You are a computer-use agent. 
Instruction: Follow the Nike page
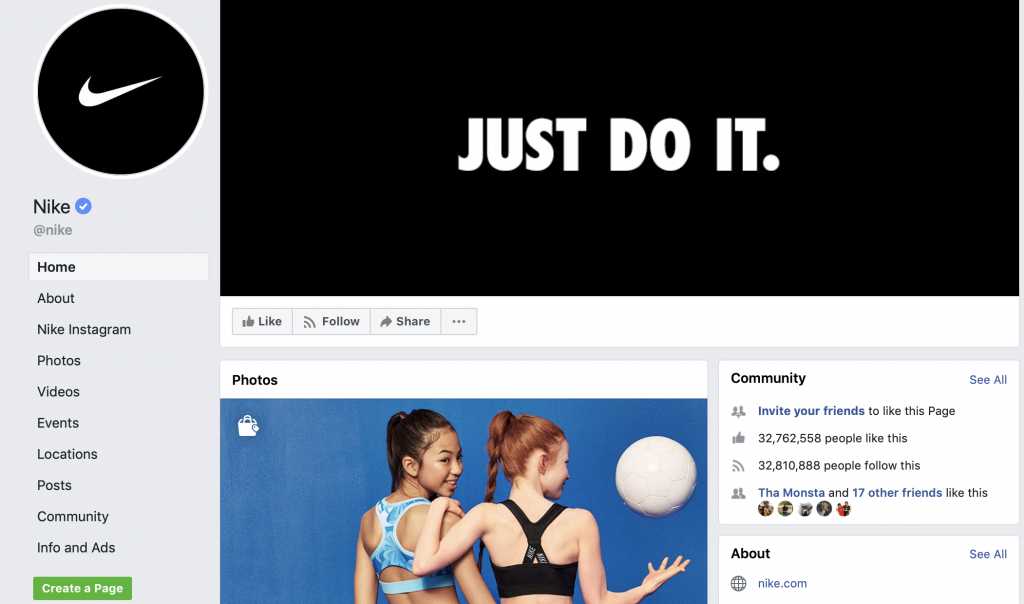(331, 321)
